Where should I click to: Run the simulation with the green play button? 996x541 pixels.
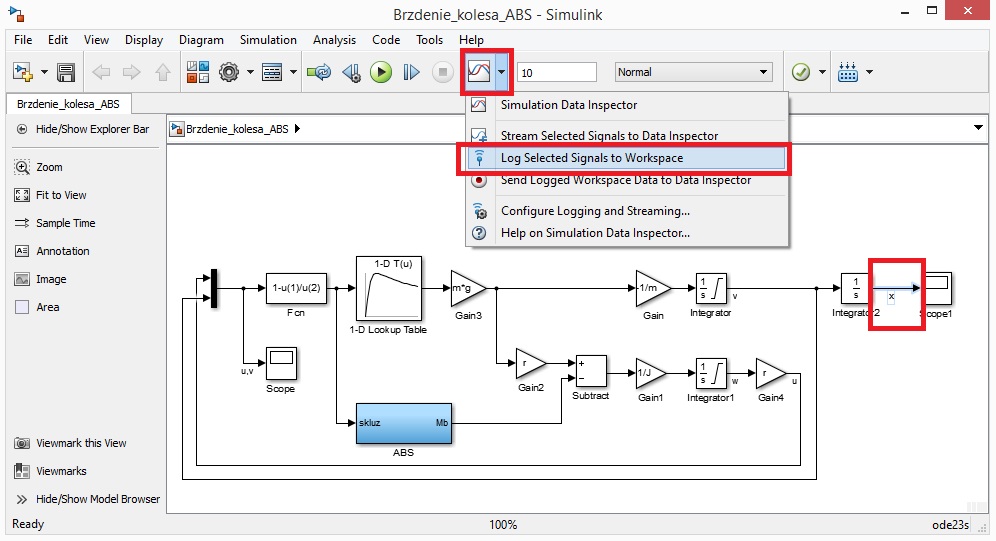pyautogui.click(x=381, y=72)
